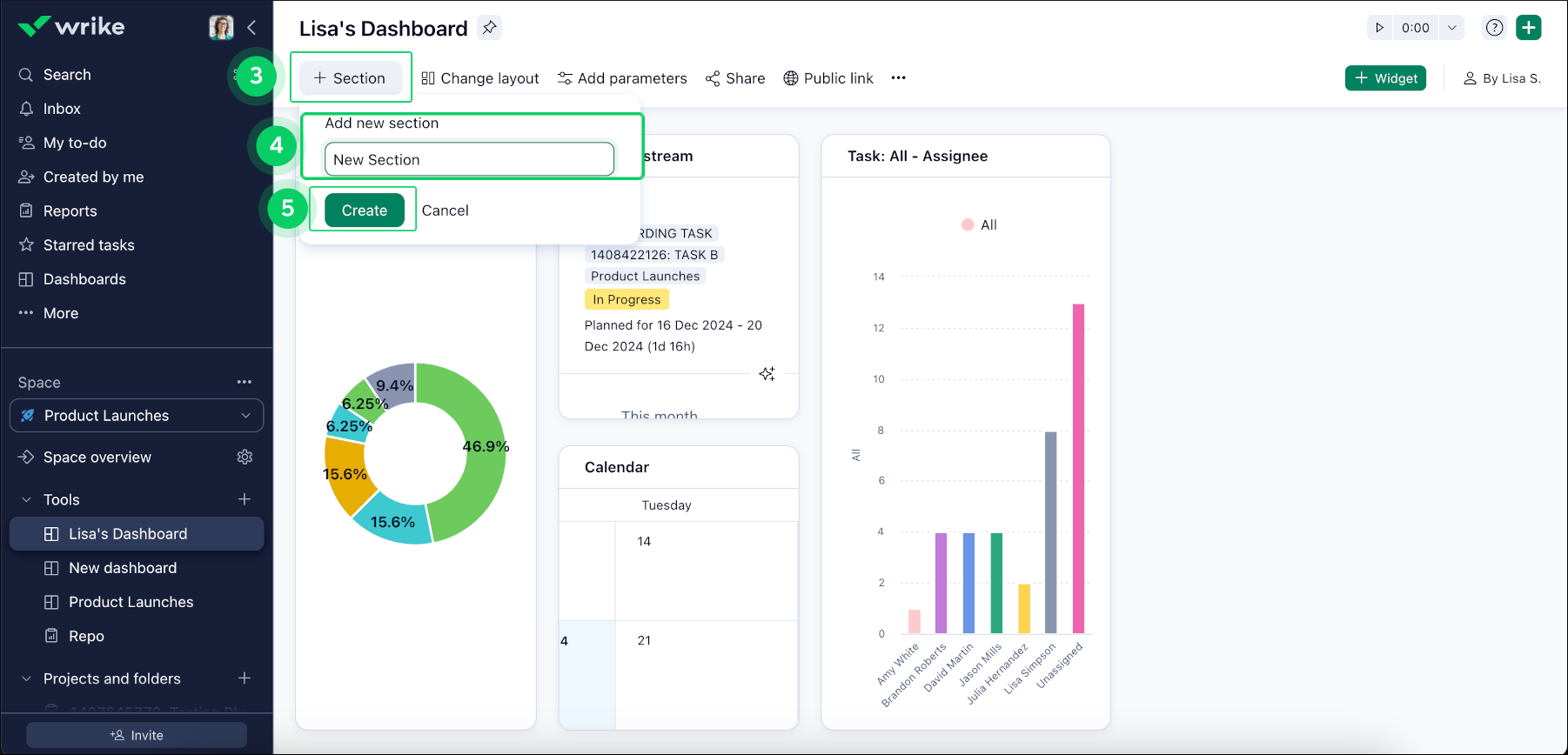The width and height of the screenshot is (1568, 755).
Task: Expand the timer dropdown arrow
Action: point(1451,28)
